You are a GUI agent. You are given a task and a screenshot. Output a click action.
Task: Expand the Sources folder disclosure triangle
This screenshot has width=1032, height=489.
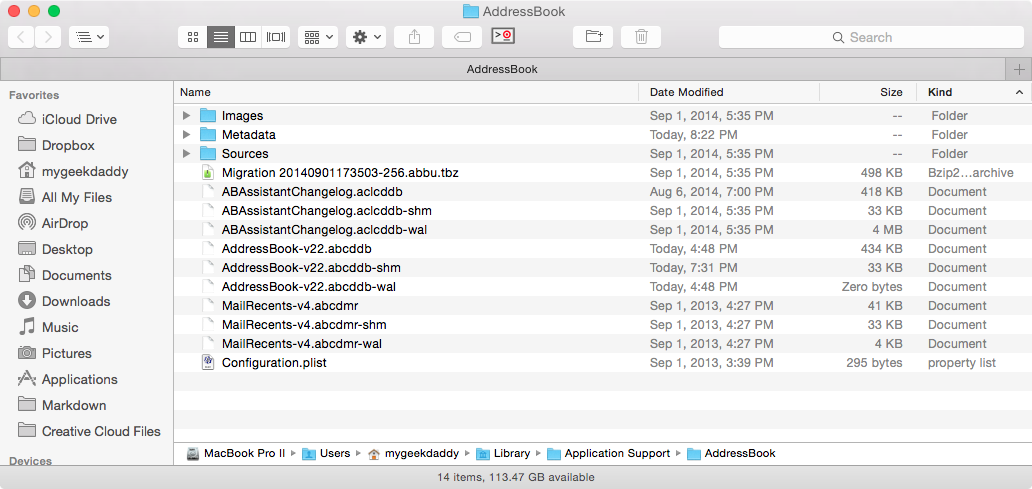(186, 153)
